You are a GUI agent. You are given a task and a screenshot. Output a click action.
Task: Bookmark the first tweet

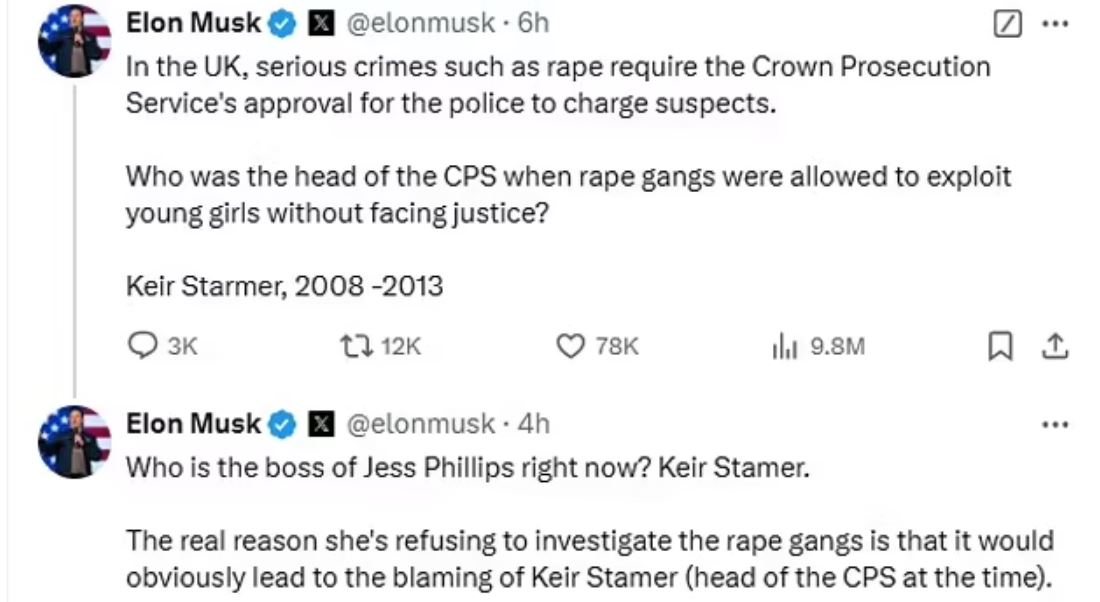[998, 346]
